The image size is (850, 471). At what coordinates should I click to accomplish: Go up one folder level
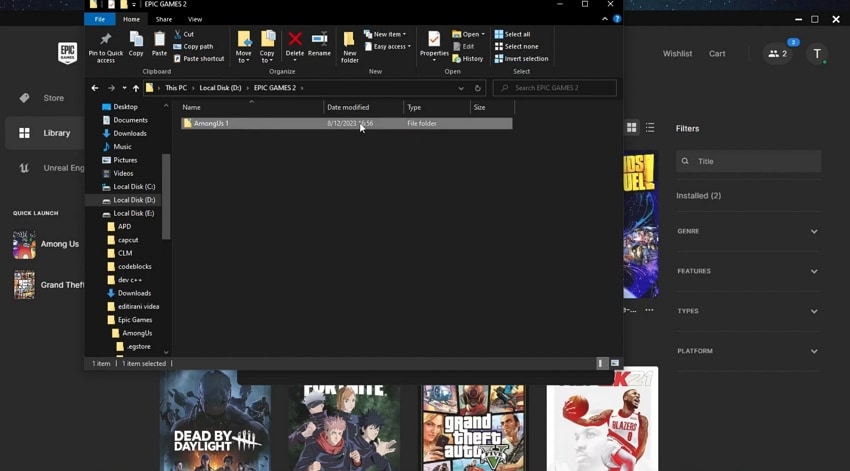point(136,88)
